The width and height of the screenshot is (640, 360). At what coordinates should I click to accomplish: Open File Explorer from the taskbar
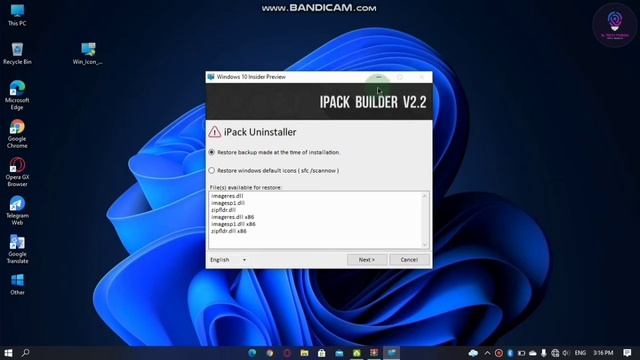pos(304,353)
